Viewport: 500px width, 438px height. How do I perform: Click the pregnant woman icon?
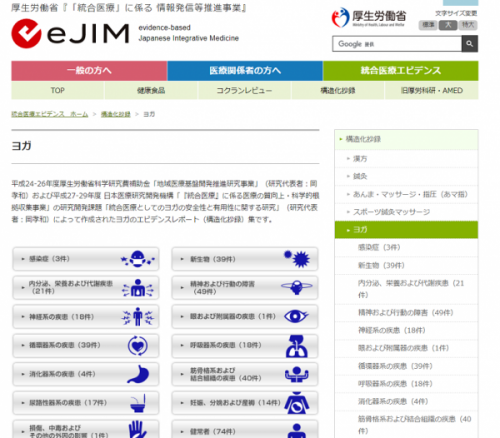point(296,403)
